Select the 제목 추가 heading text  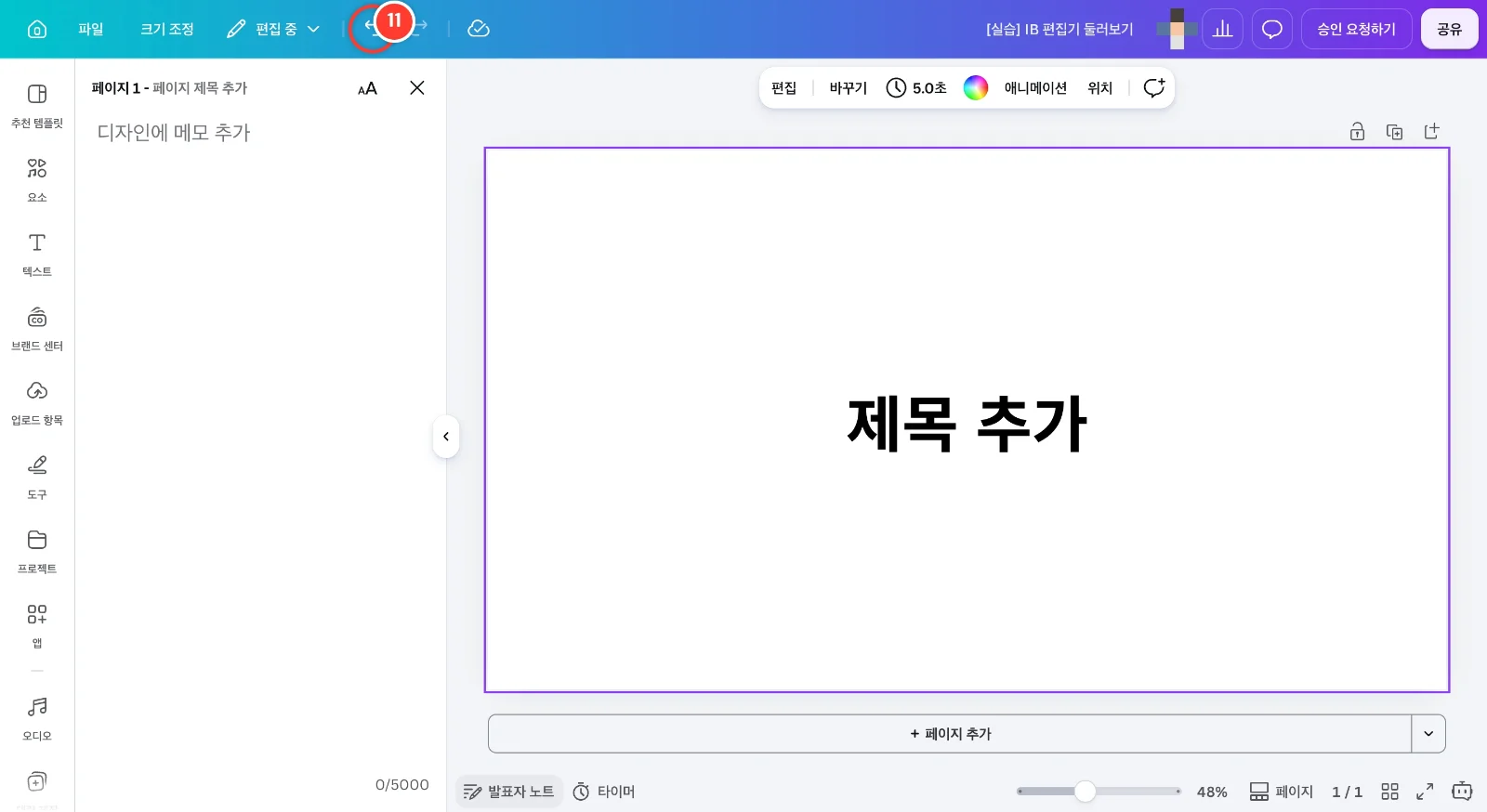coord(967,424)
